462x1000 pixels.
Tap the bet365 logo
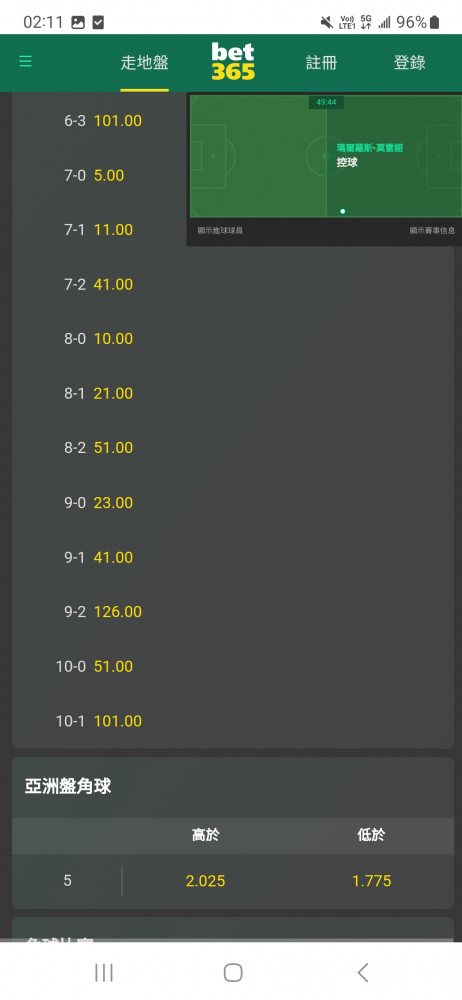233,62
